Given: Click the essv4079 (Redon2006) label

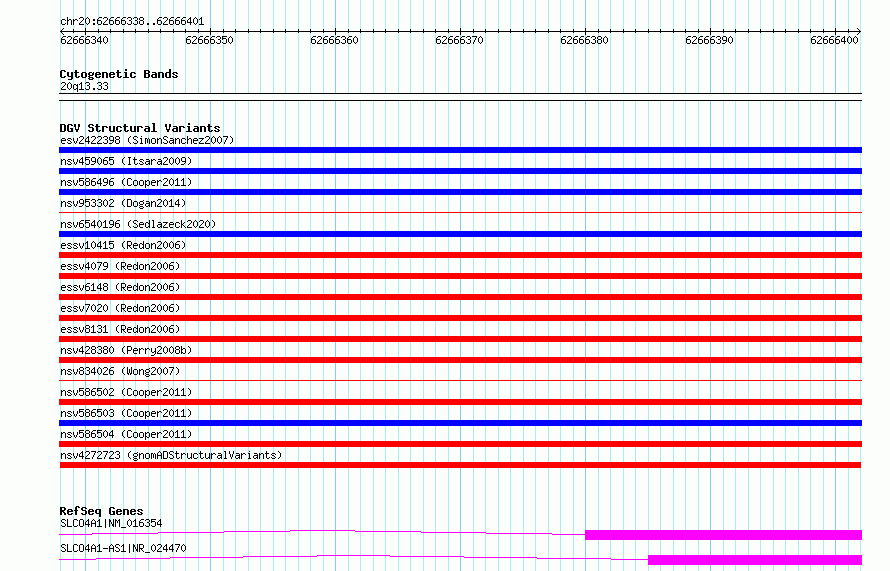Looking at the screenshot, I should click(120, 266).
